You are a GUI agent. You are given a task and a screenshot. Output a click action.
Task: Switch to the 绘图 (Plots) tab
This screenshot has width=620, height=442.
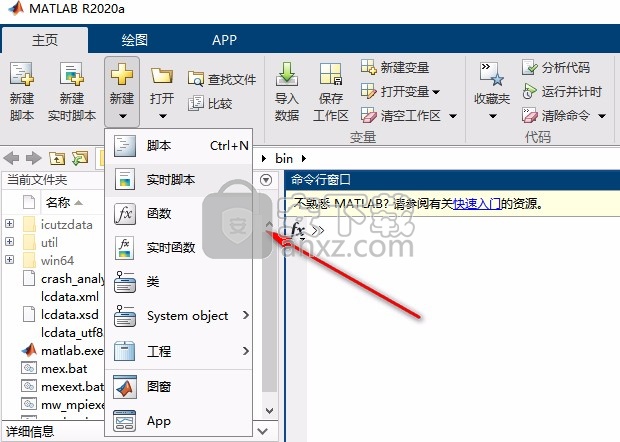[x=135, y=40]
